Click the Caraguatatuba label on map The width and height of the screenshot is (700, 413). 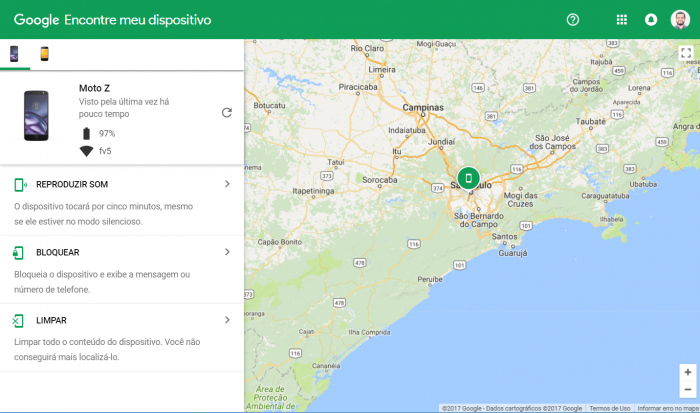pos(605,196)
